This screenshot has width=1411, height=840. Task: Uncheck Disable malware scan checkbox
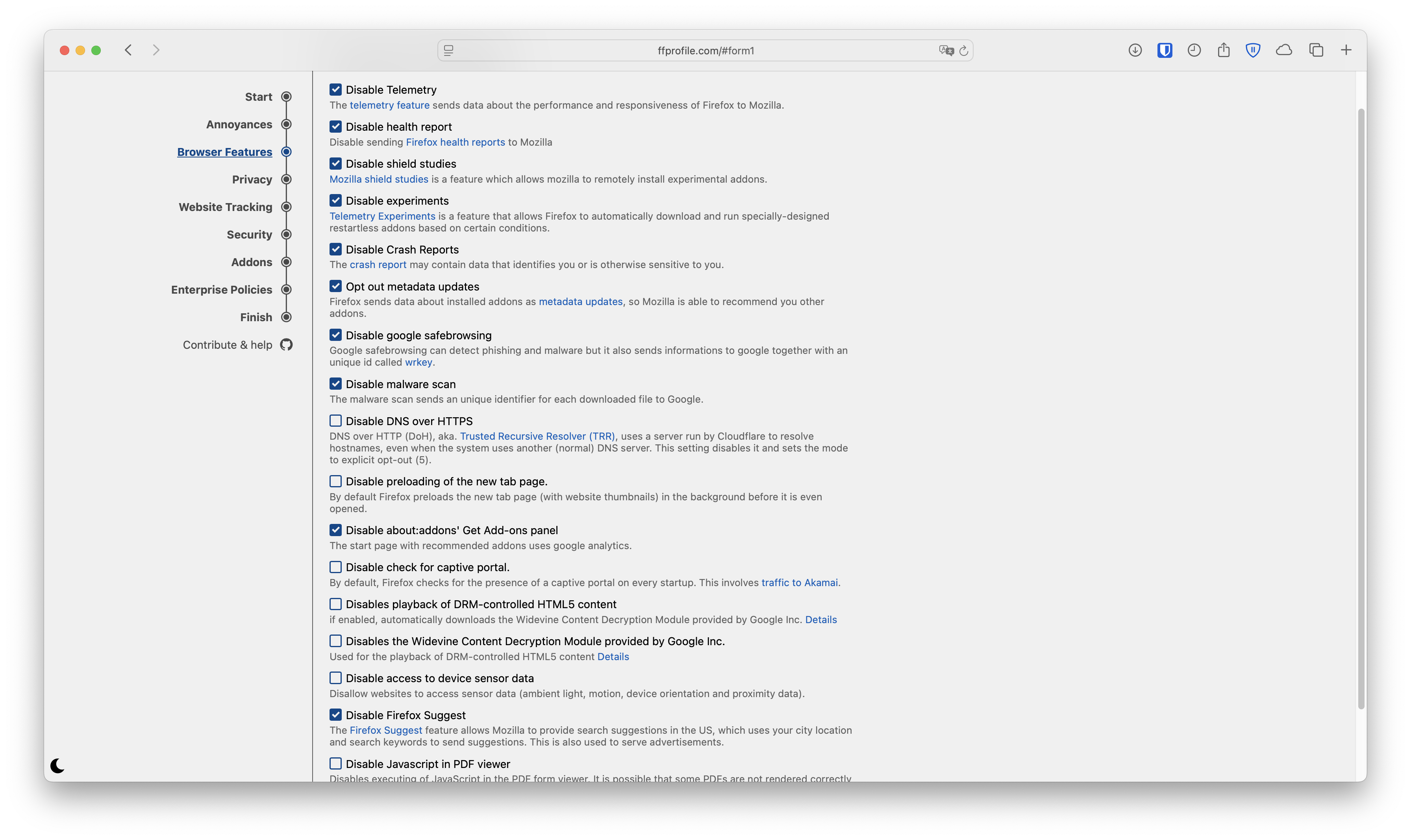336,384
